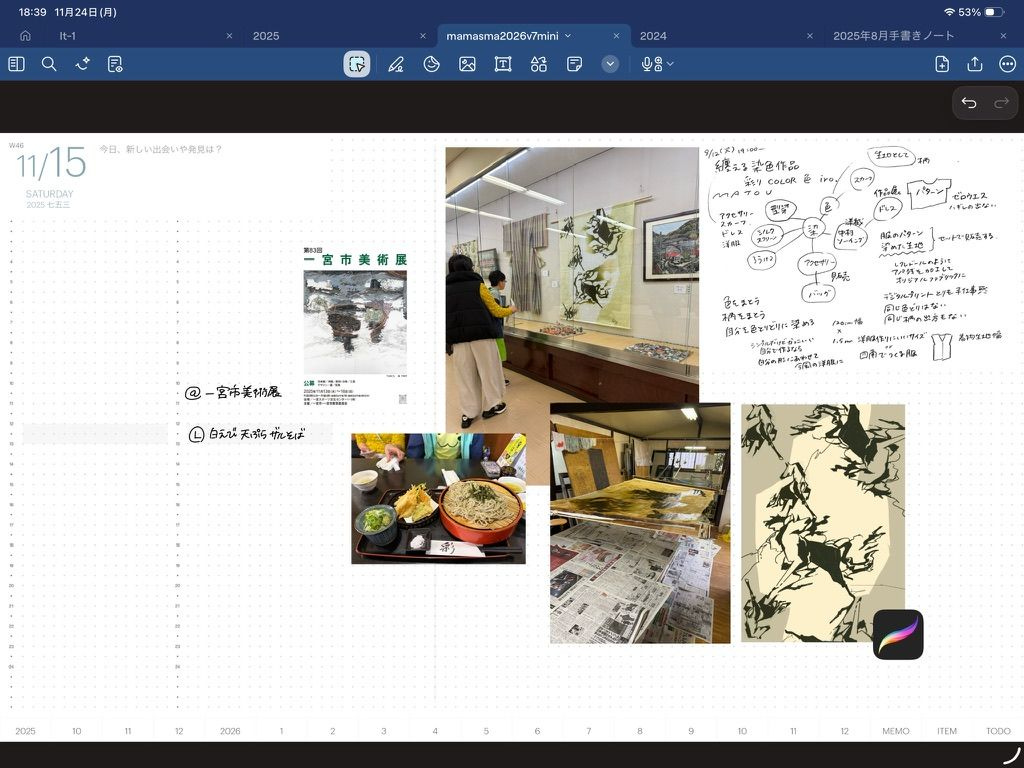Open the home documents screen
The height and width of the screenshot is (768, 1024).
point(25,36)
